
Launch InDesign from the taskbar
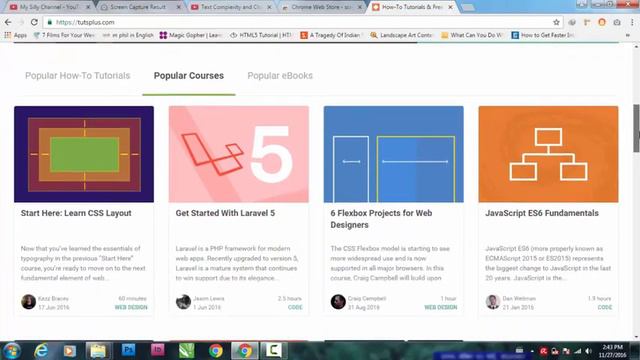[x=158, y=350]
